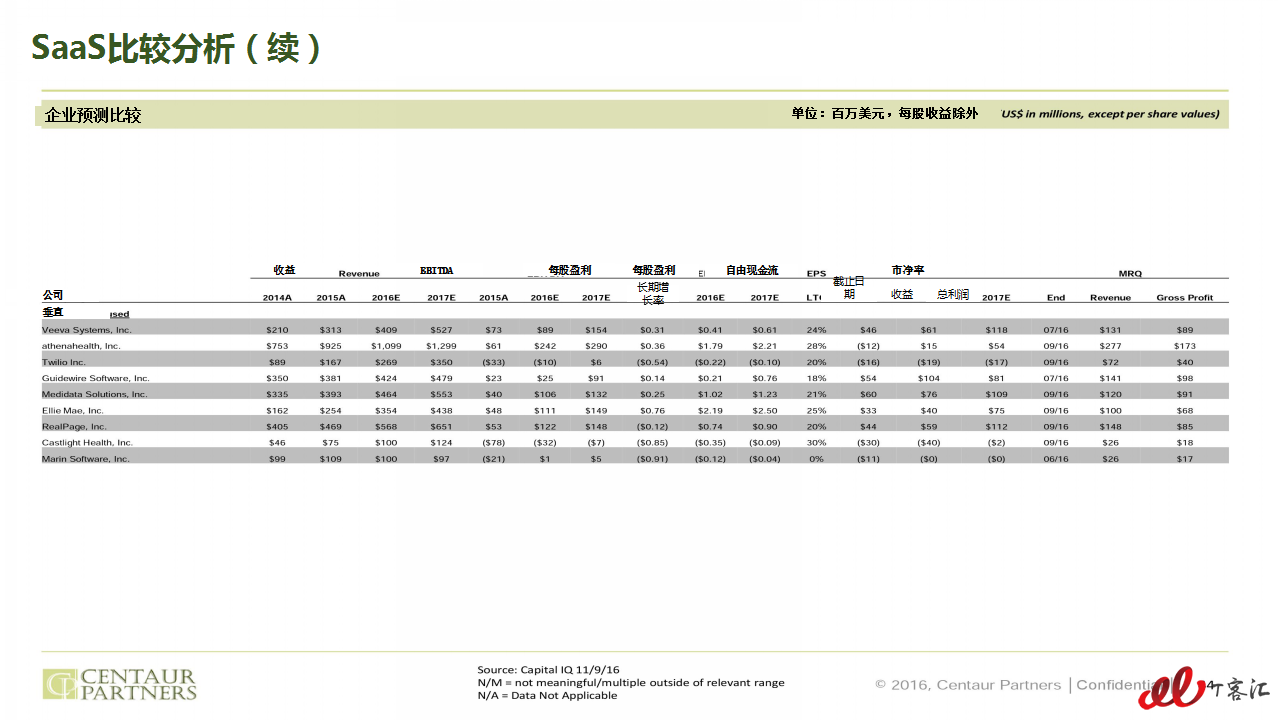This screenshot has height=720, width=1280.
Task: Click RealPage's $85 gross profit cell
Action: click(x=1185, y=426)
